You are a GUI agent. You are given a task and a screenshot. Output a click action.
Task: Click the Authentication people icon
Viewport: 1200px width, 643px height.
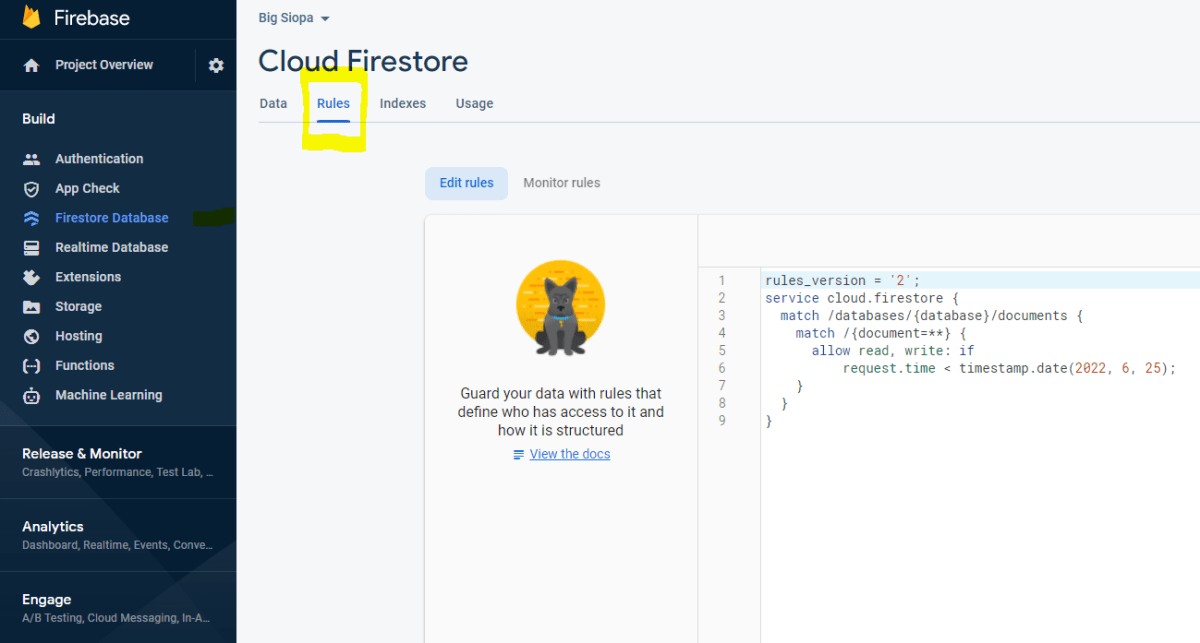point(32,159)
